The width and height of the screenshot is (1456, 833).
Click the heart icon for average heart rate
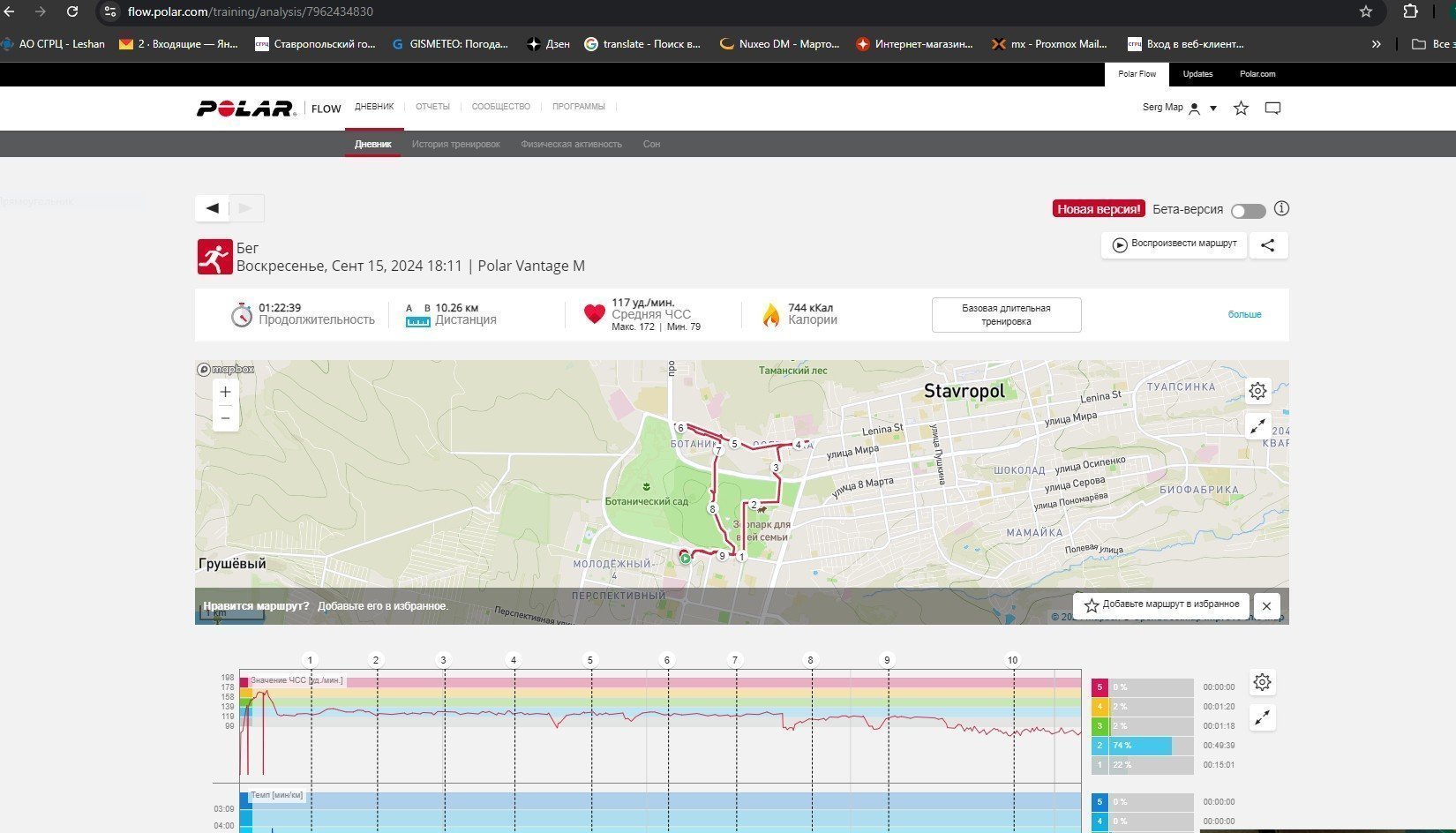(595, 314)
